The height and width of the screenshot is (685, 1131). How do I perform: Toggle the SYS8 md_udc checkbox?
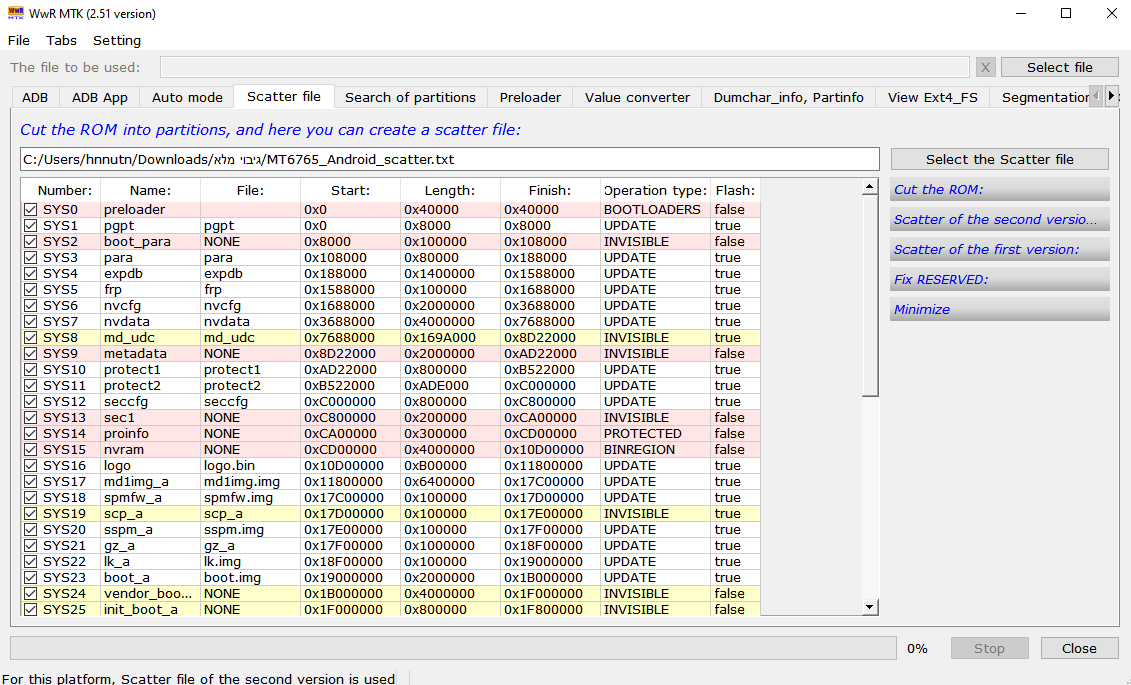coord(30,338)
